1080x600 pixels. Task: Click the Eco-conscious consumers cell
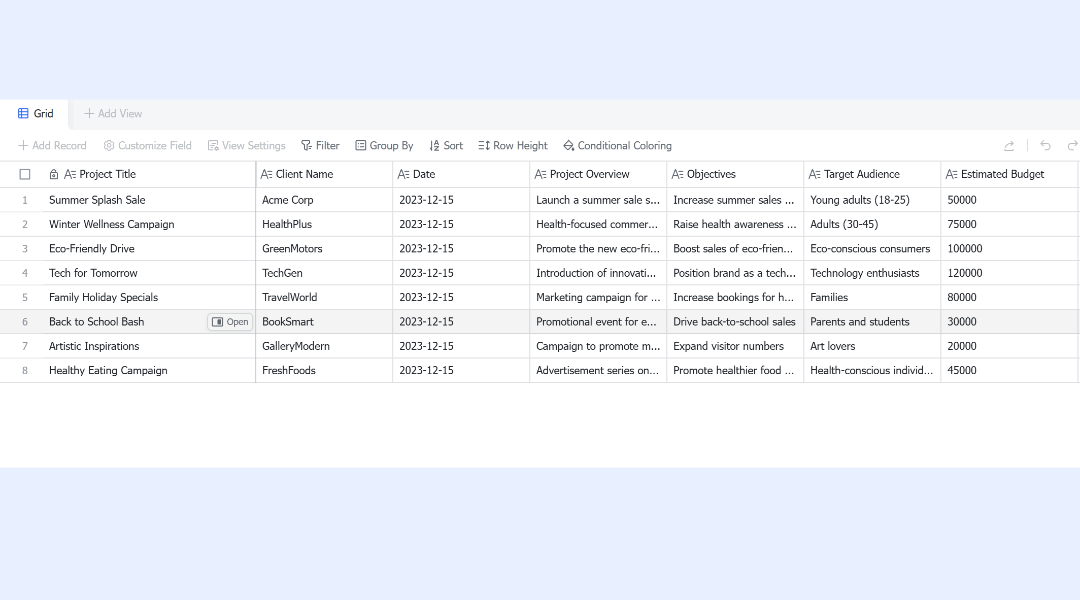[872, 249]
